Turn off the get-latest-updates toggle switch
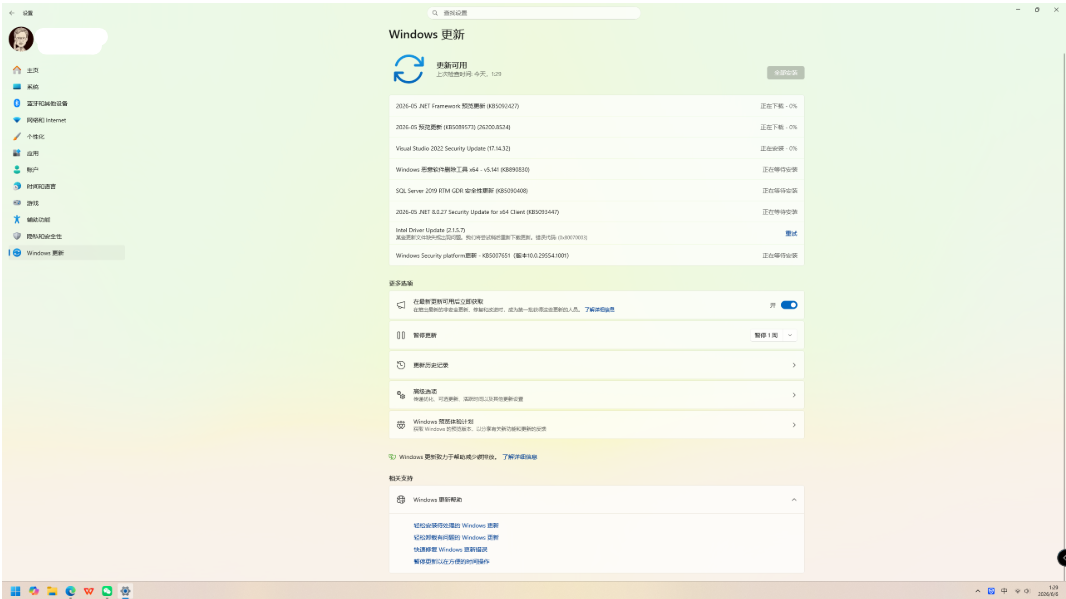1066x599 pixels. [x=789, y=305]
